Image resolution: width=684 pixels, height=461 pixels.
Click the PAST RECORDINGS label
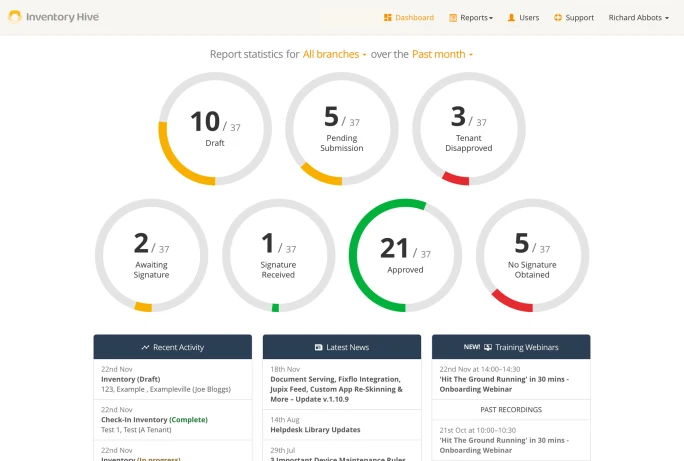[511, 410]
